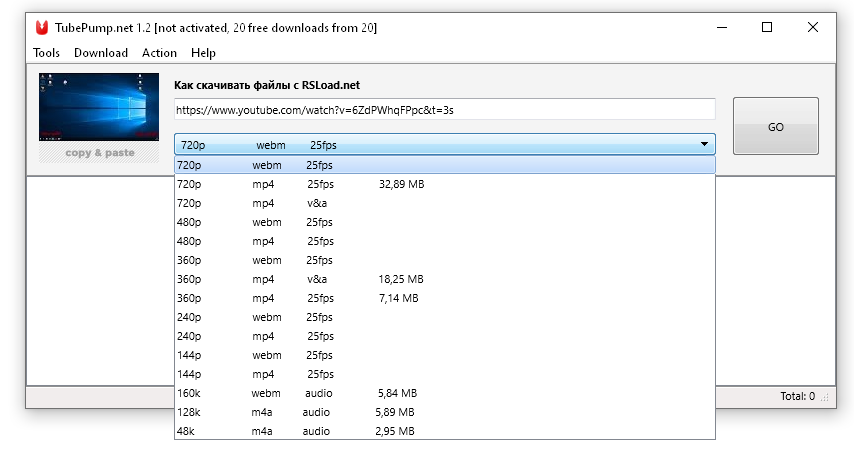This screenshot has width=854, height=457.
Task: Click the video thumbnail preview
Action: tap(99, 107)
